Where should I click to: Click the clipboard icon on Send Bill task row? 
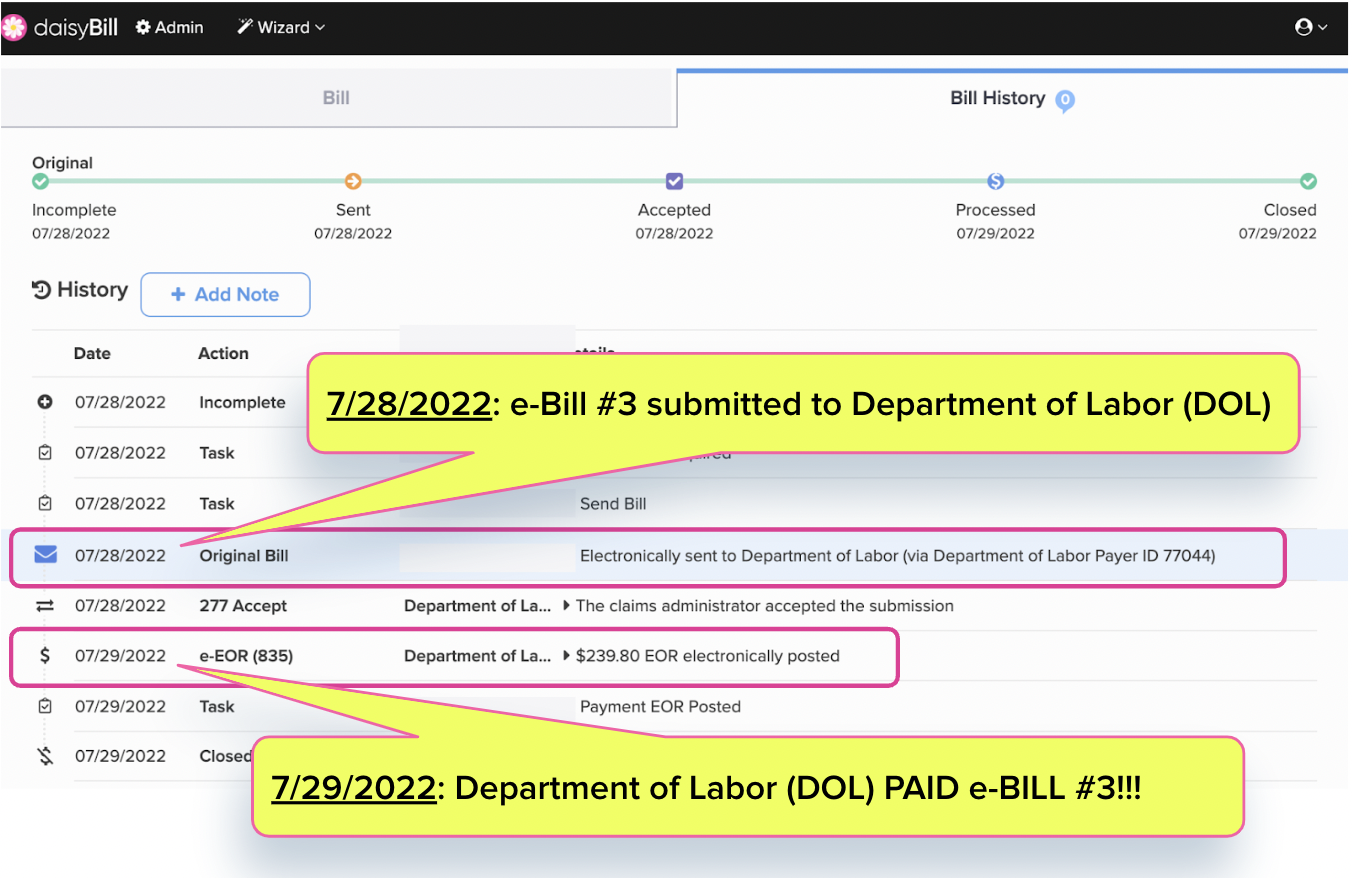45,503
